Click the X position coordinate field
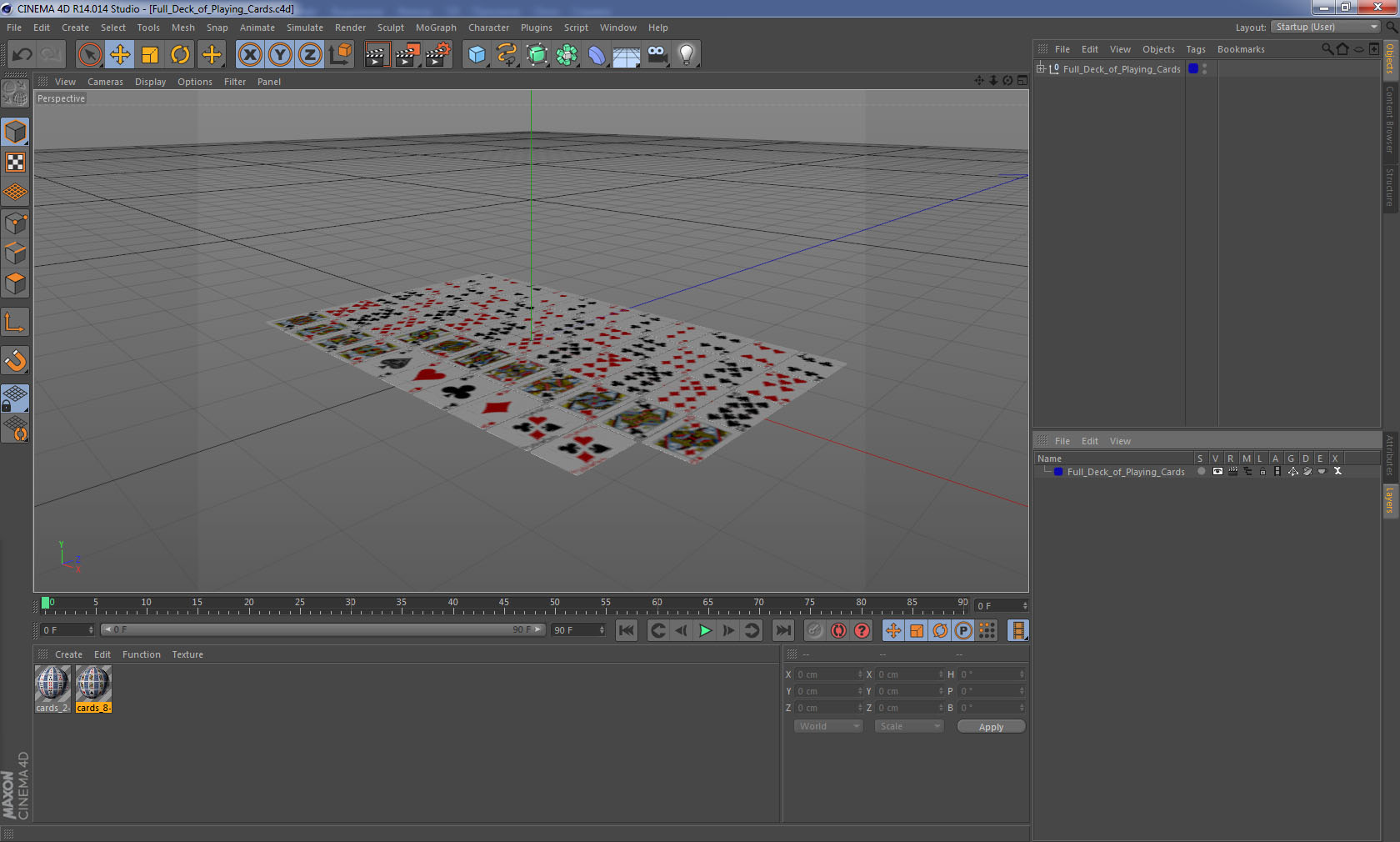The height and width of the screenshot is (842, 1400). (829, 674)
